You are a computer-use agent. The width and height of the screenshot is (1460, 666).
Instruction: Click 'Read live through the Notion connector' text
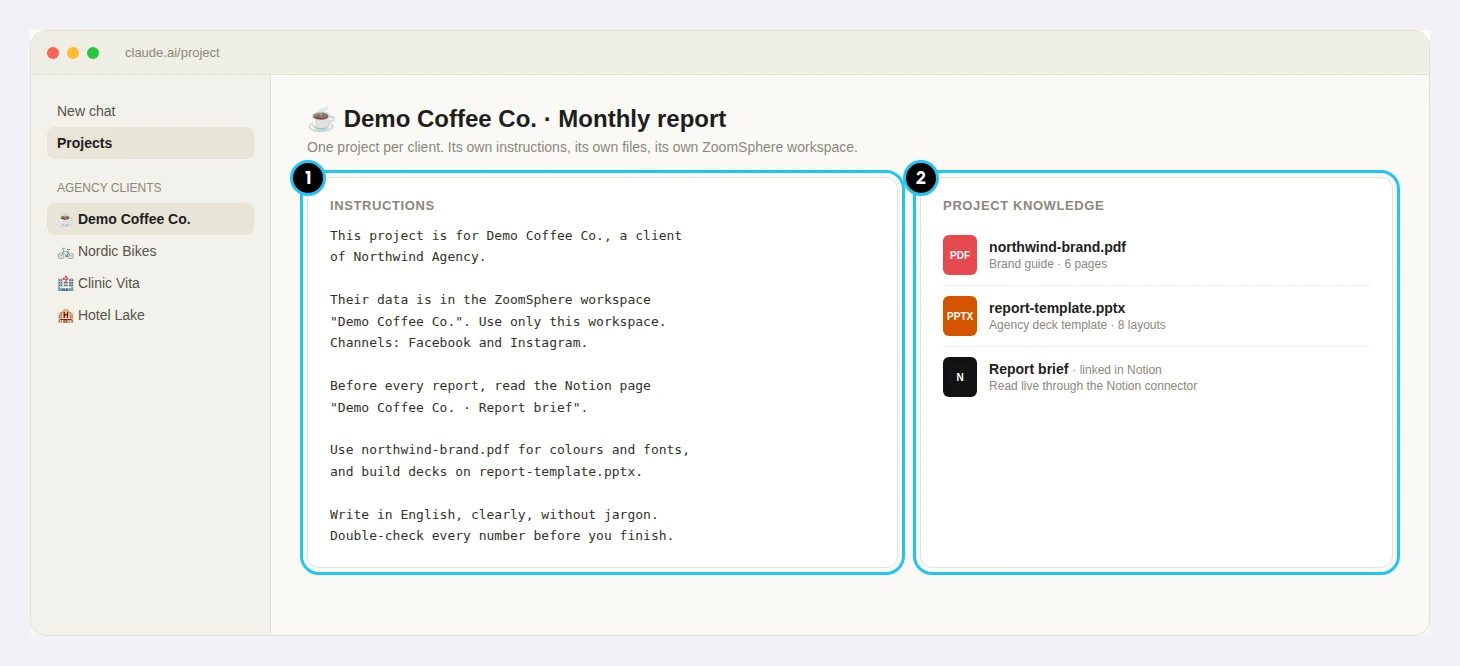(1093, 386)
